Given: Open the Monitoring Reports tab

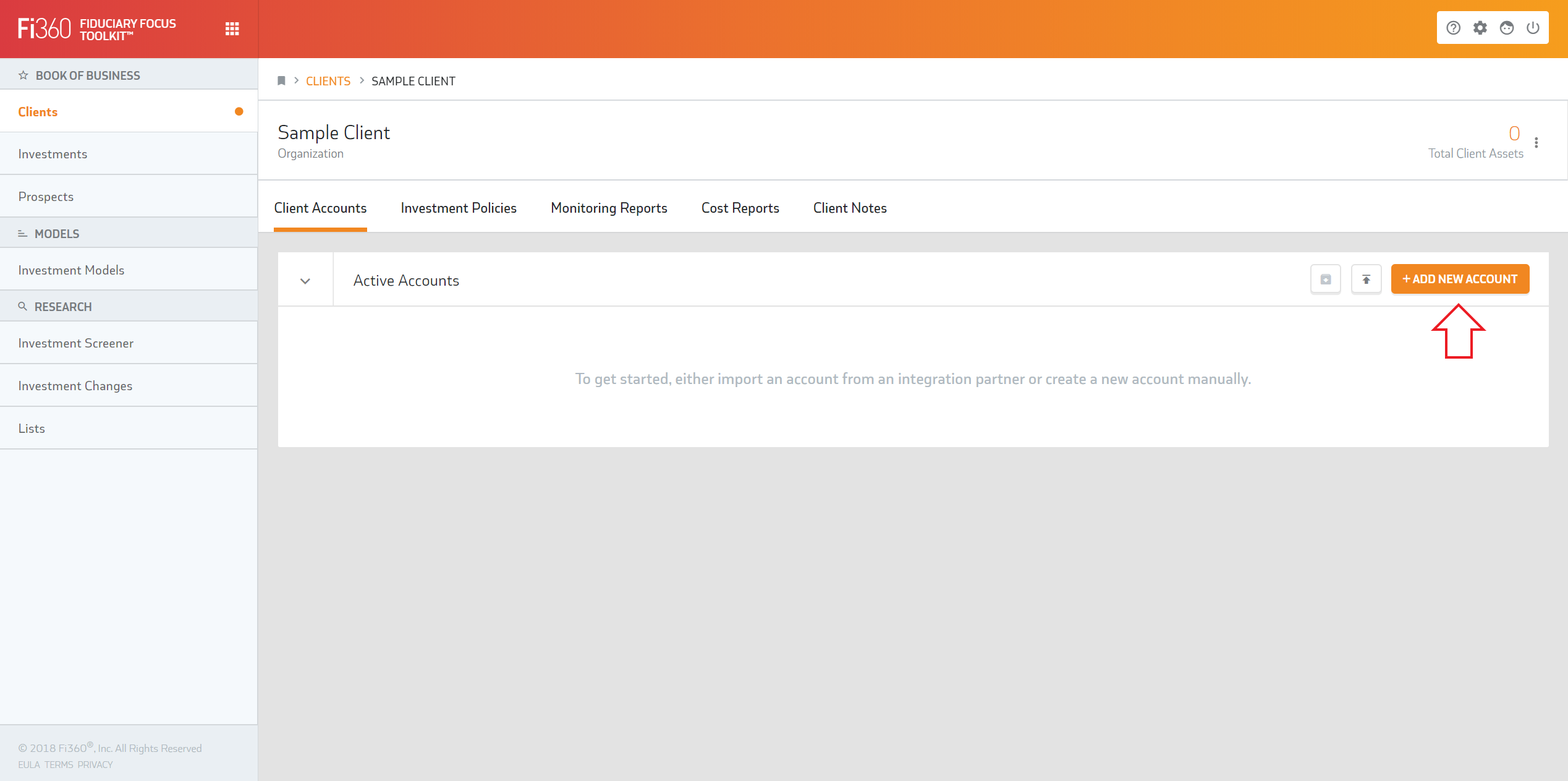Looking at the screenshot, I should click(609, 208).
